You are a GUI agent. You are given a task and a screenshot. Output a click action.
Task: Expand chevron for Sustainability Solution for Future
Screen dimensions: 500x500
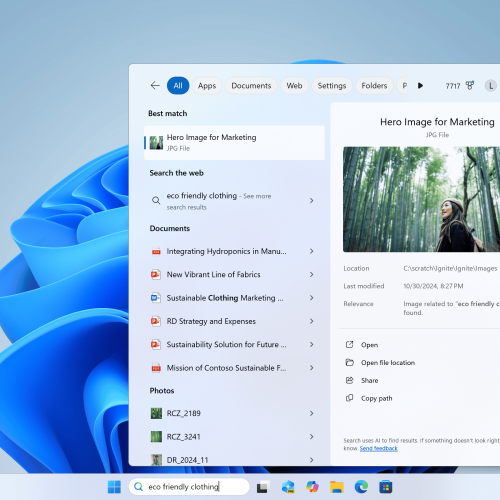311,344
